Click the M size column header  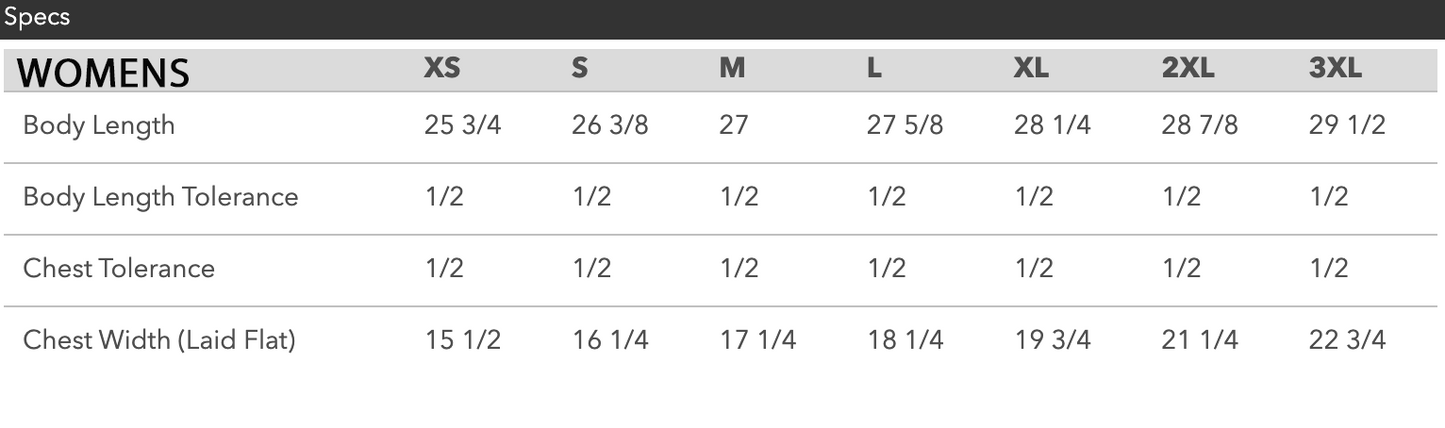point(732,68)
